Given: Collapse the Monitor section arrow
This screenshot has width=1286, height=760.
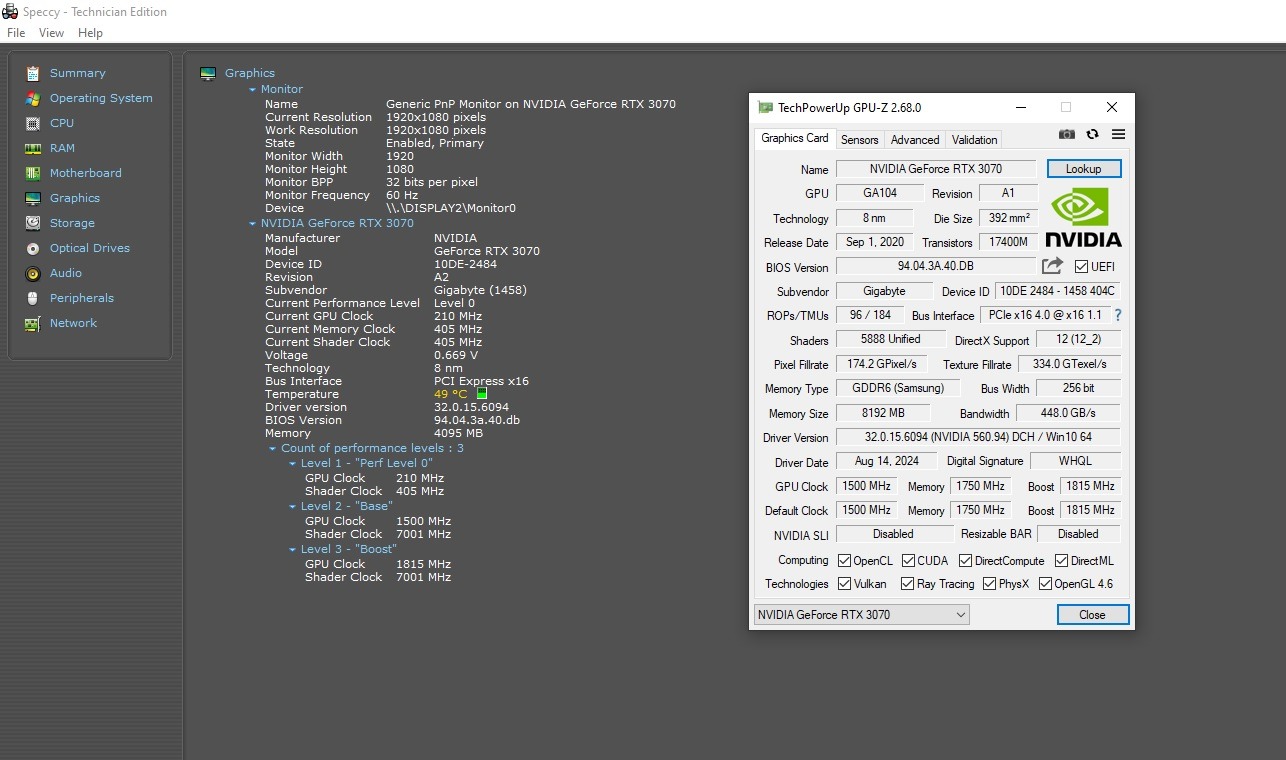Looking at the screenshot, I should (253, 90).
